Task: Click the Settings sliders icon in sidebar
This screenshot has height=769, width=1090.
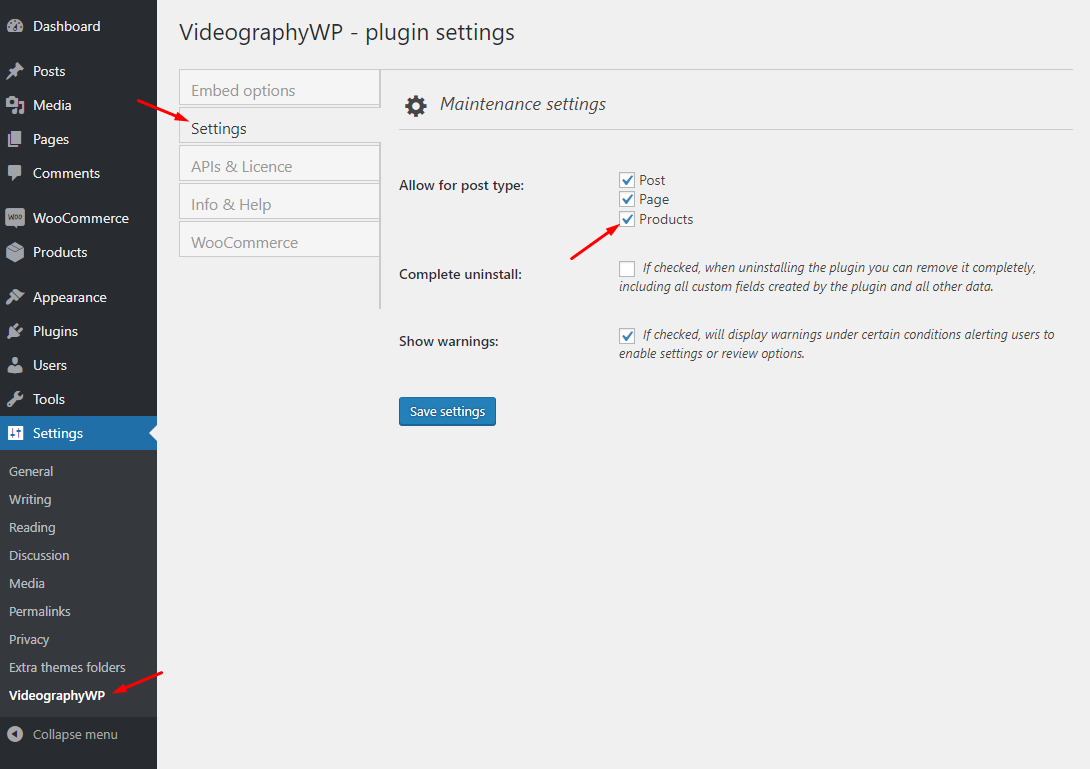Action: click(x=15, y=433)
